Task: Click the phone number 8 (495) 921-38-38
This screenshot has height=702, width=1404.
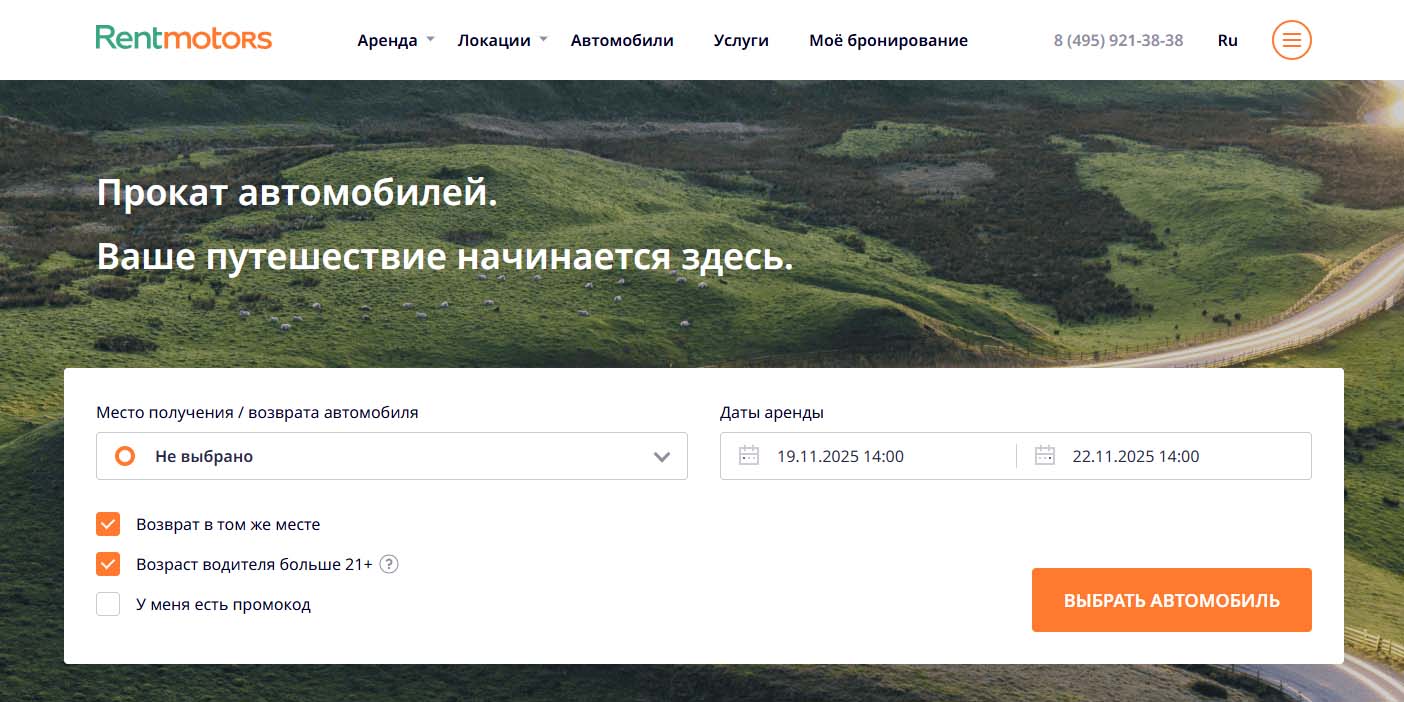Action: click(1118, 40)
